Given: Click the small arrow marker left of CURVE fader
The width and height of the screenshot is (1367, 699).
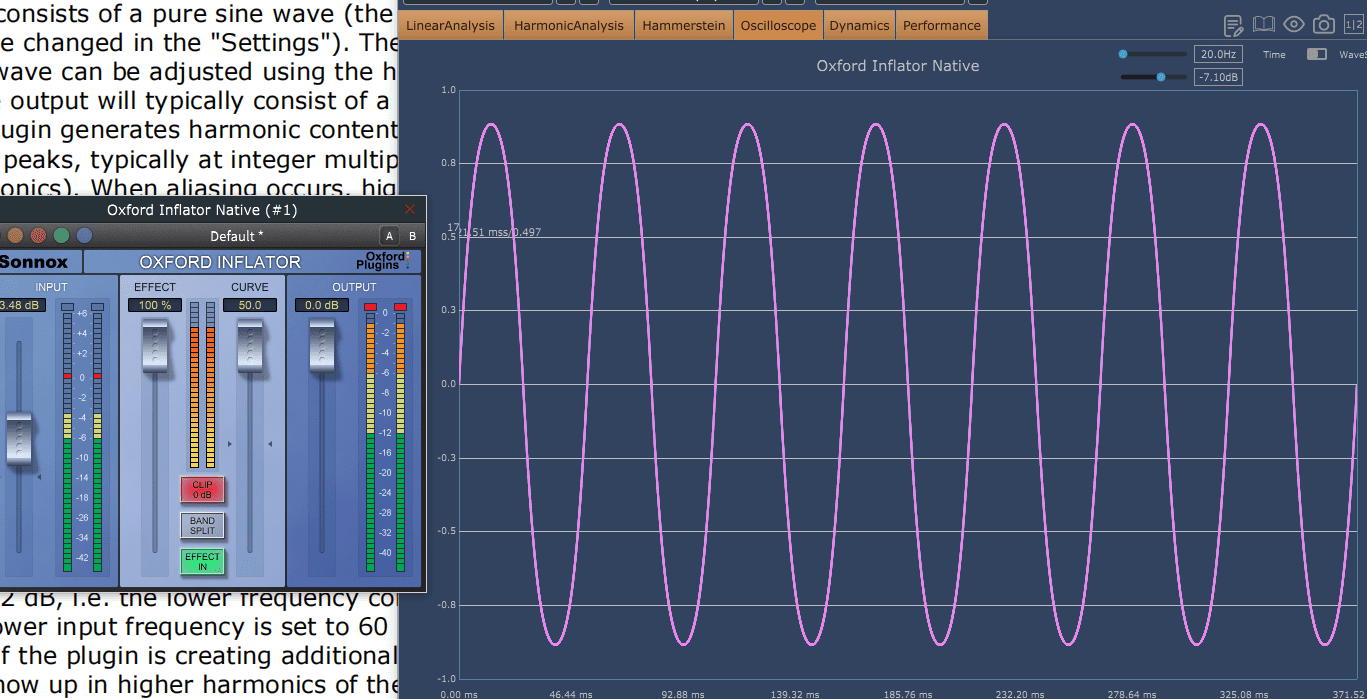Looking at the screenshot, I should point(231,442).
